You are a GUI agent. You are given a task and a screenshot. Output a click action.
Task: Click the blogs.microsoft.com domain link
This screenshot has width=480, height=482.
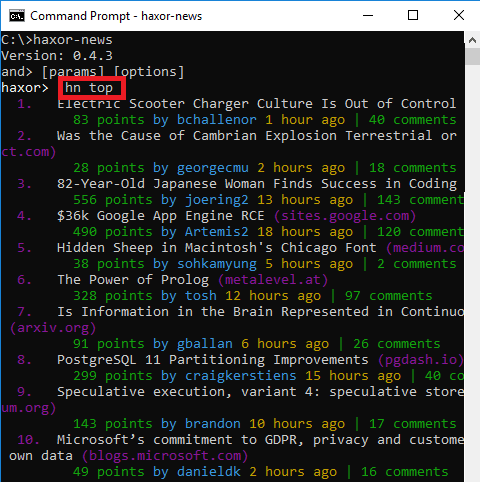pos(165,456)
